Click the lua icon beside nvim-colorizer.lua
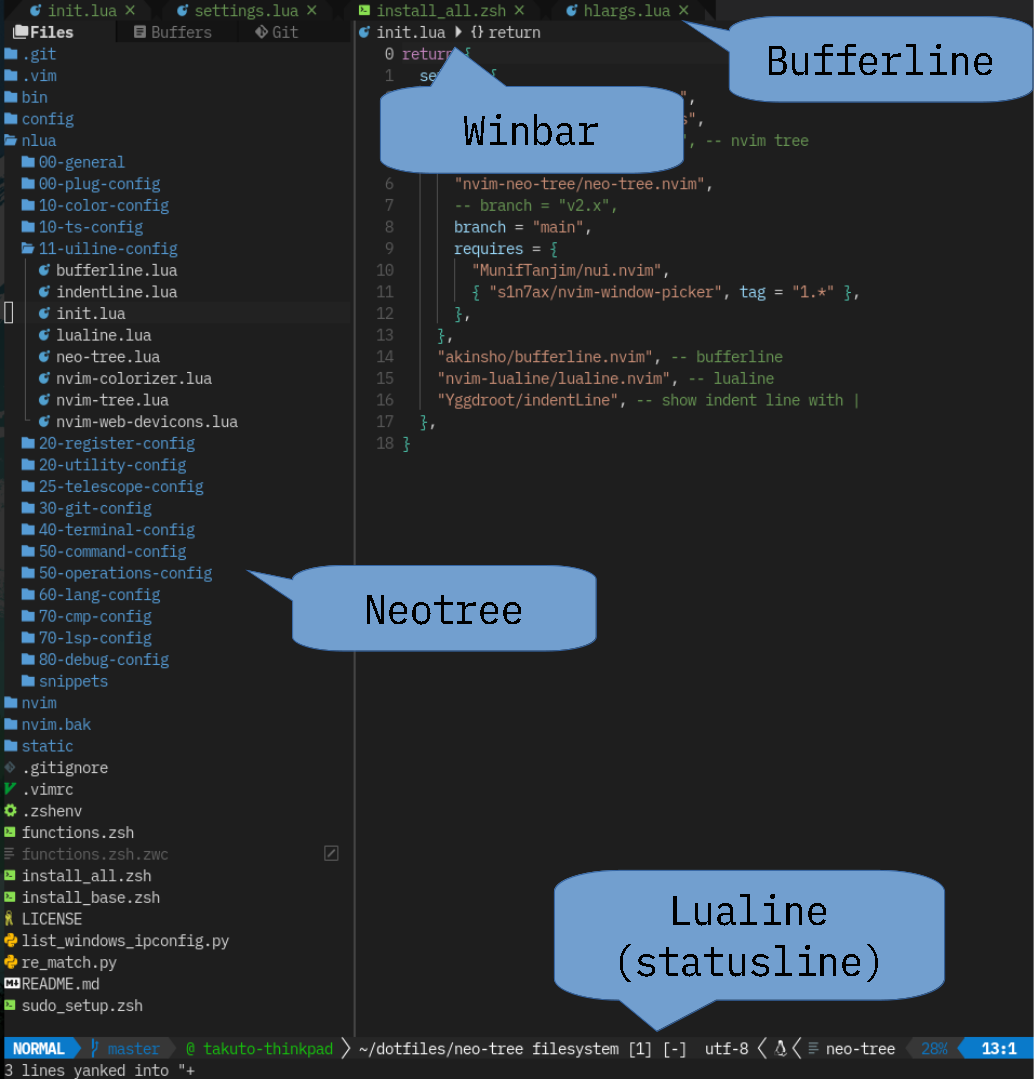Image resolution: width=1034 pixels, height=1079 pixels. point(44,378)
